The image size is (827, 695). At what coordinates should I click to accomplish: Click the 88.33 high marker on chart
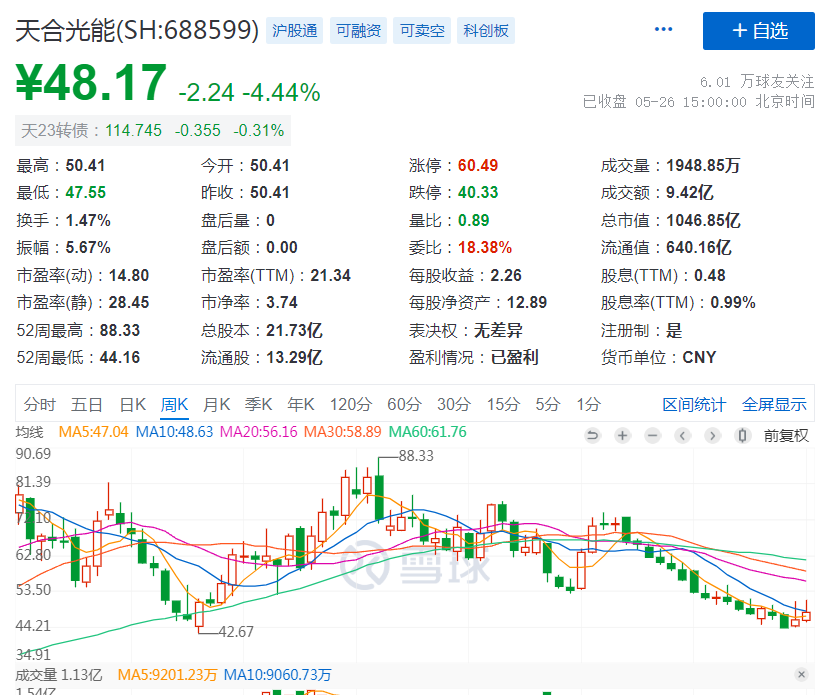click(x=416, y=456)
